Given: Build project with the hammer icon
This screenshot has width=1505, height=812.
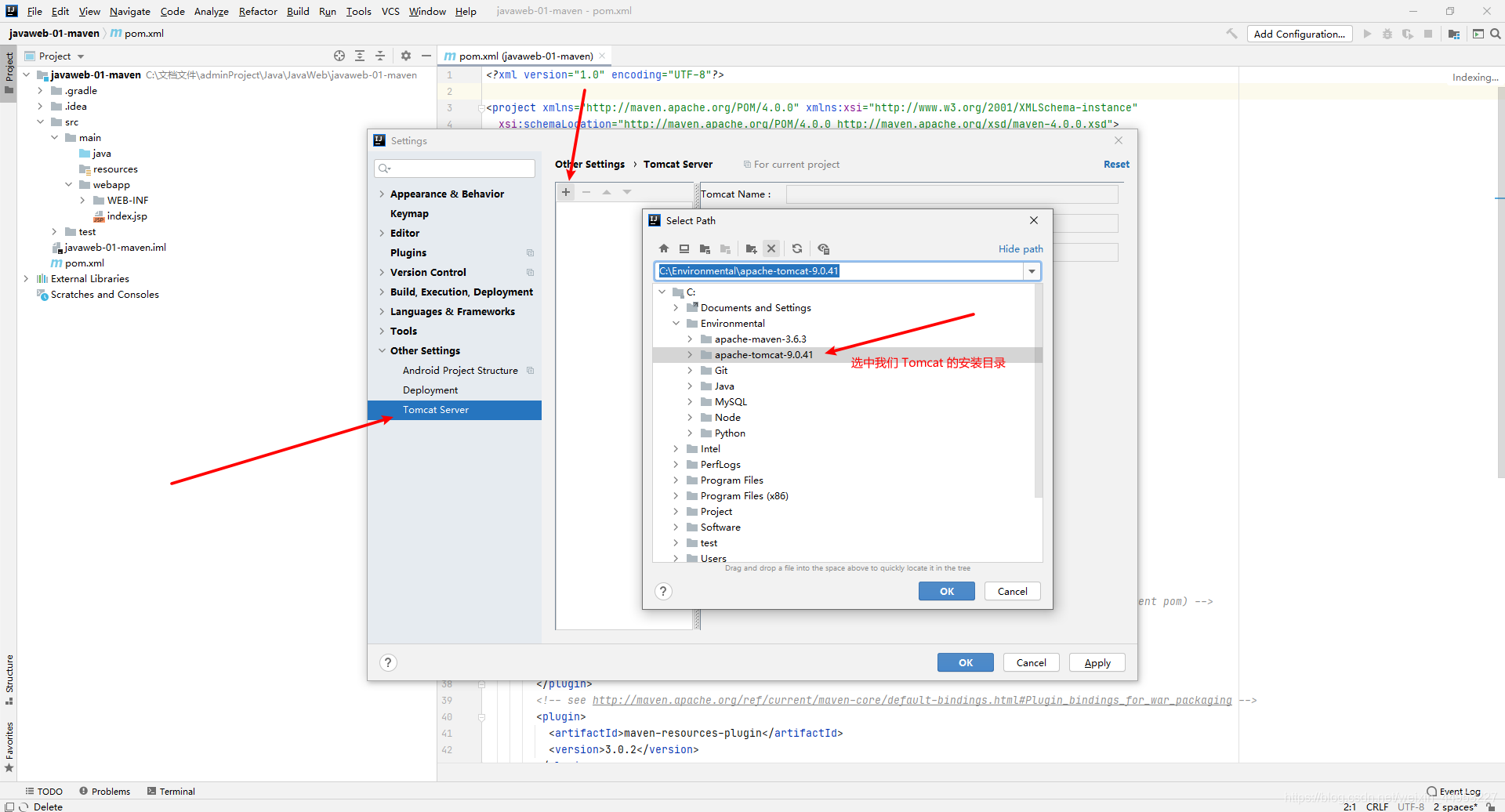Looking at the screenshot, I should pos(1232,34).
